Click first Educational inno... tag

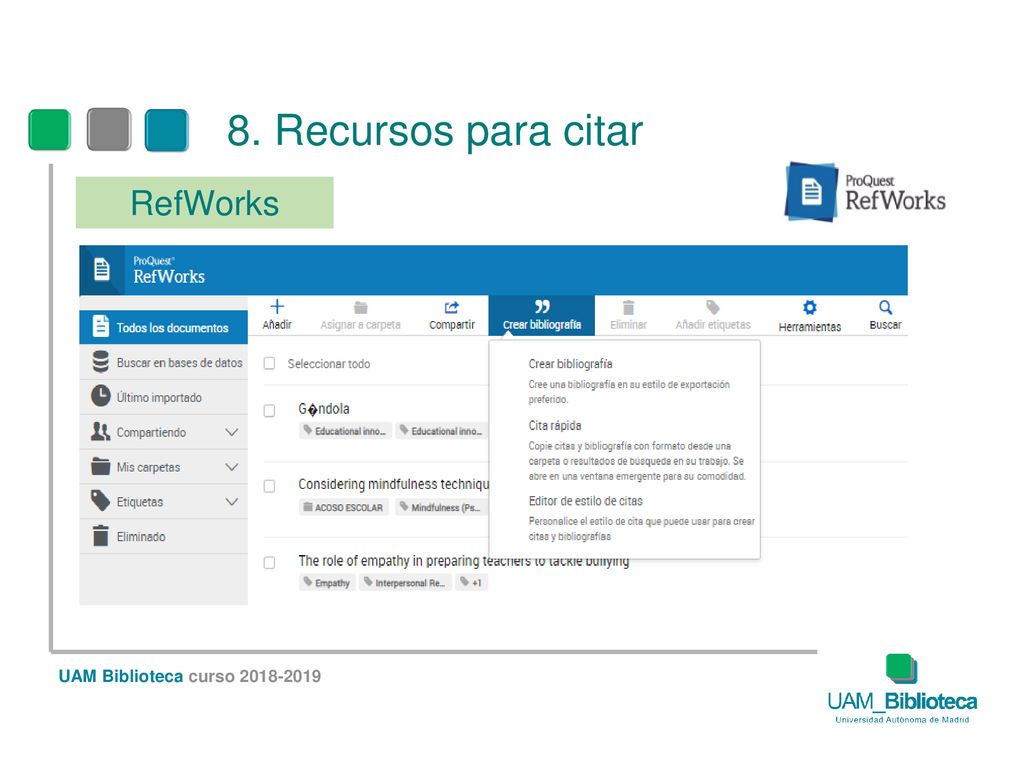[x=345, y=431]
